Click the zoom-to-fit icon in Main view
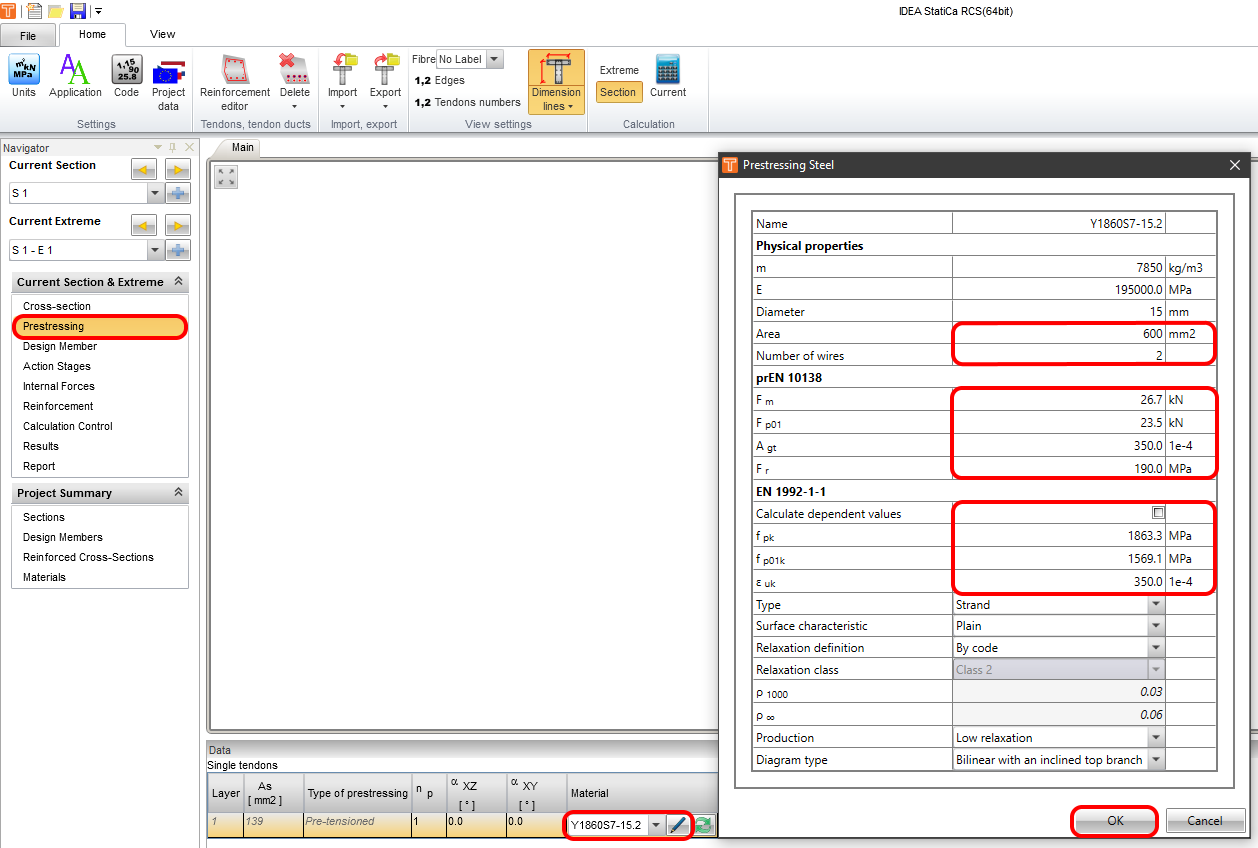The image size is (1258, 848). (226, 177)
